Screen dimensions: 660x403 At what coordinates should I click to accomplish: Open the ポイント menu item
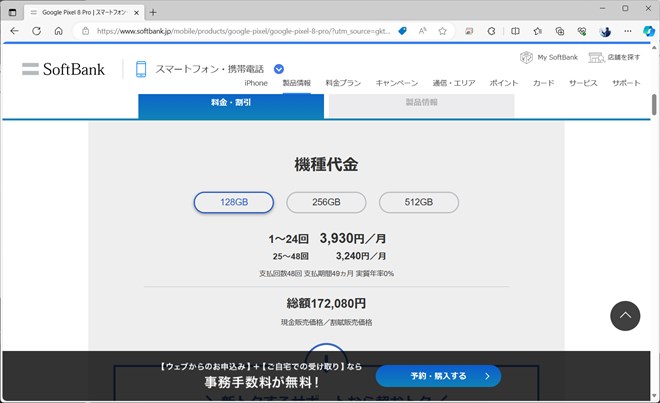click(x=504, y=83)
